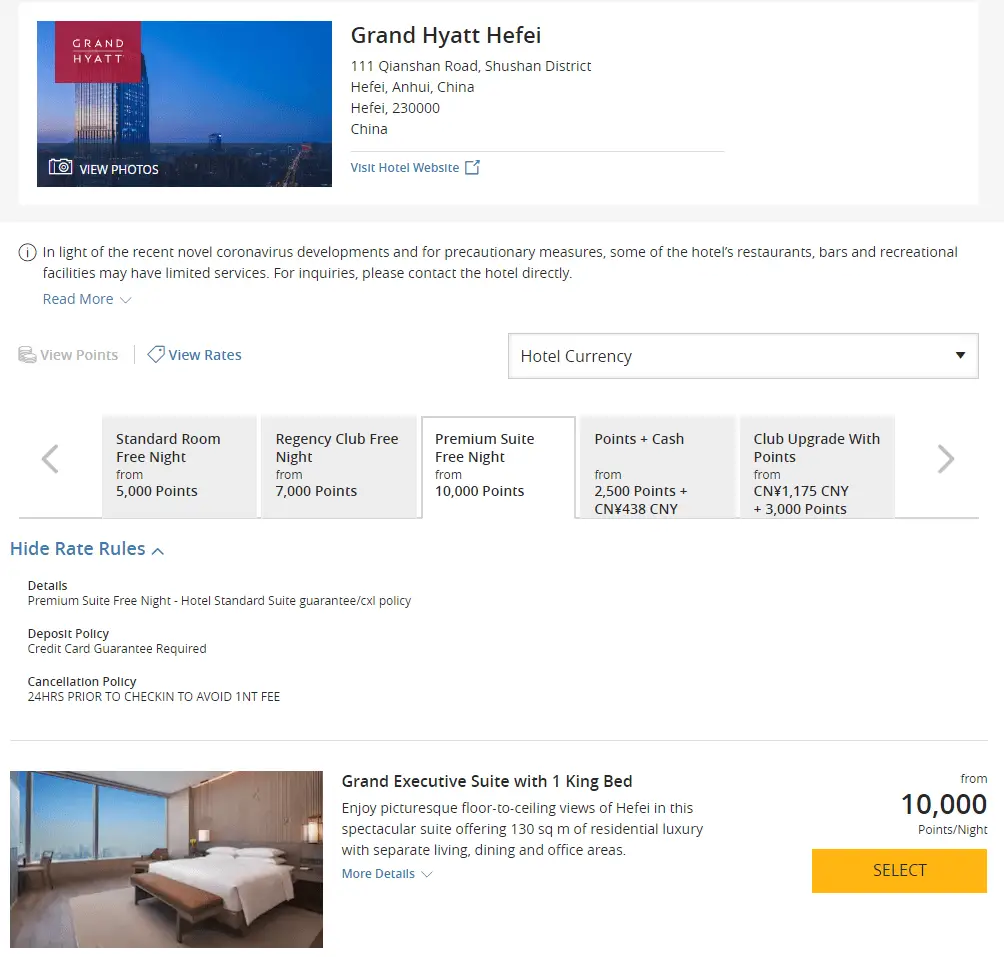Click the camera icon on hotel photo
Viewport: 1004px width, 957px height.
coord(61,167)
